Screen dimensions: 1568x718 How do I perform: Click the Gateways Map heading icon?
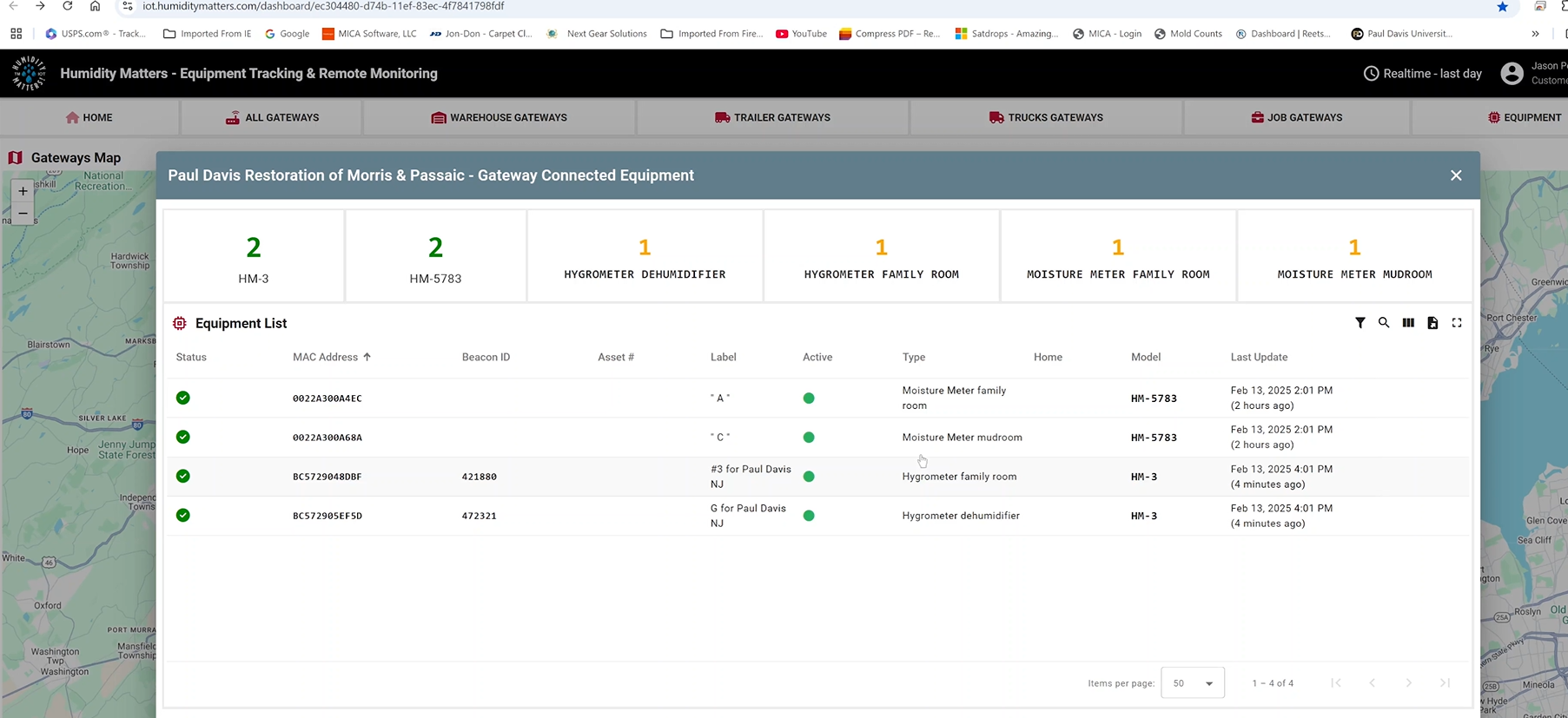pyautogui.click(x=15, y=158)
